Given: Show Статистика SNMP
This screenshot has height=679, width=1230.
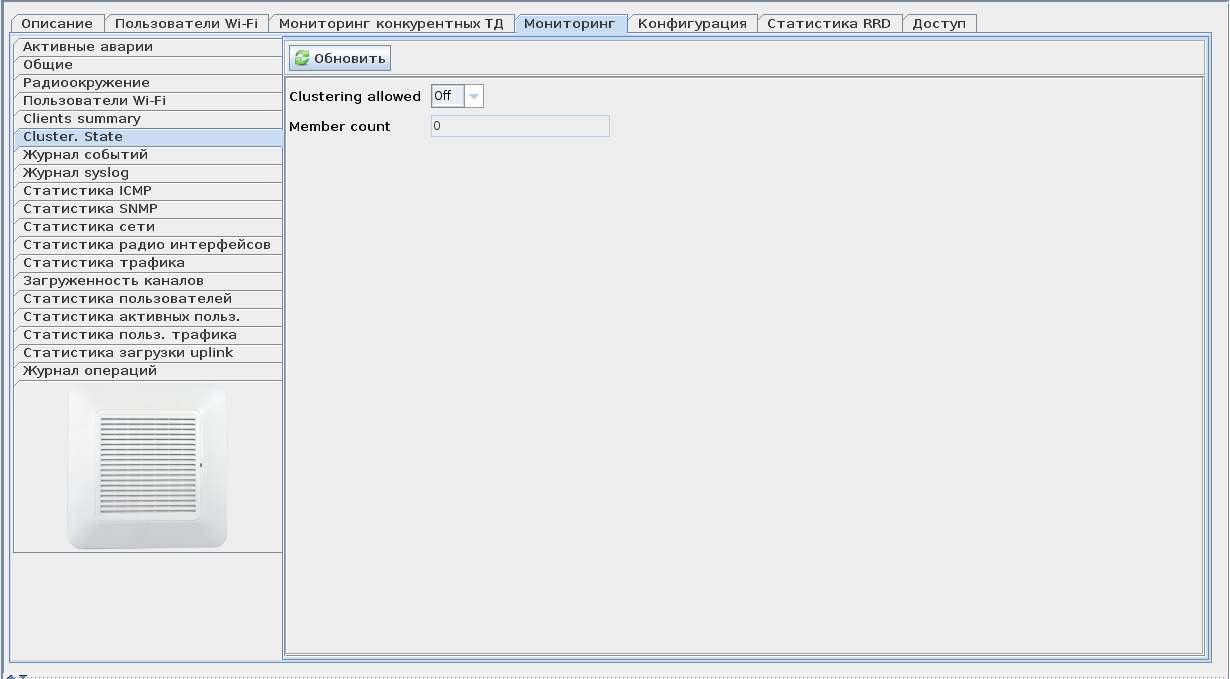Looking at the screenshot, I should coord(148,209).
